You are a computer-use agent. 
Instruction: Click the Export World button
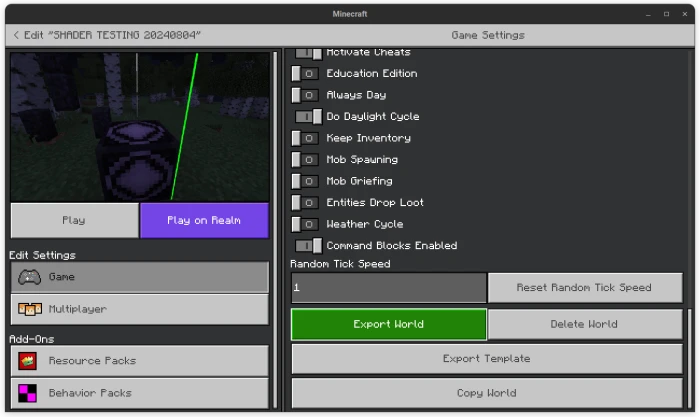click(x=389, y=324)
